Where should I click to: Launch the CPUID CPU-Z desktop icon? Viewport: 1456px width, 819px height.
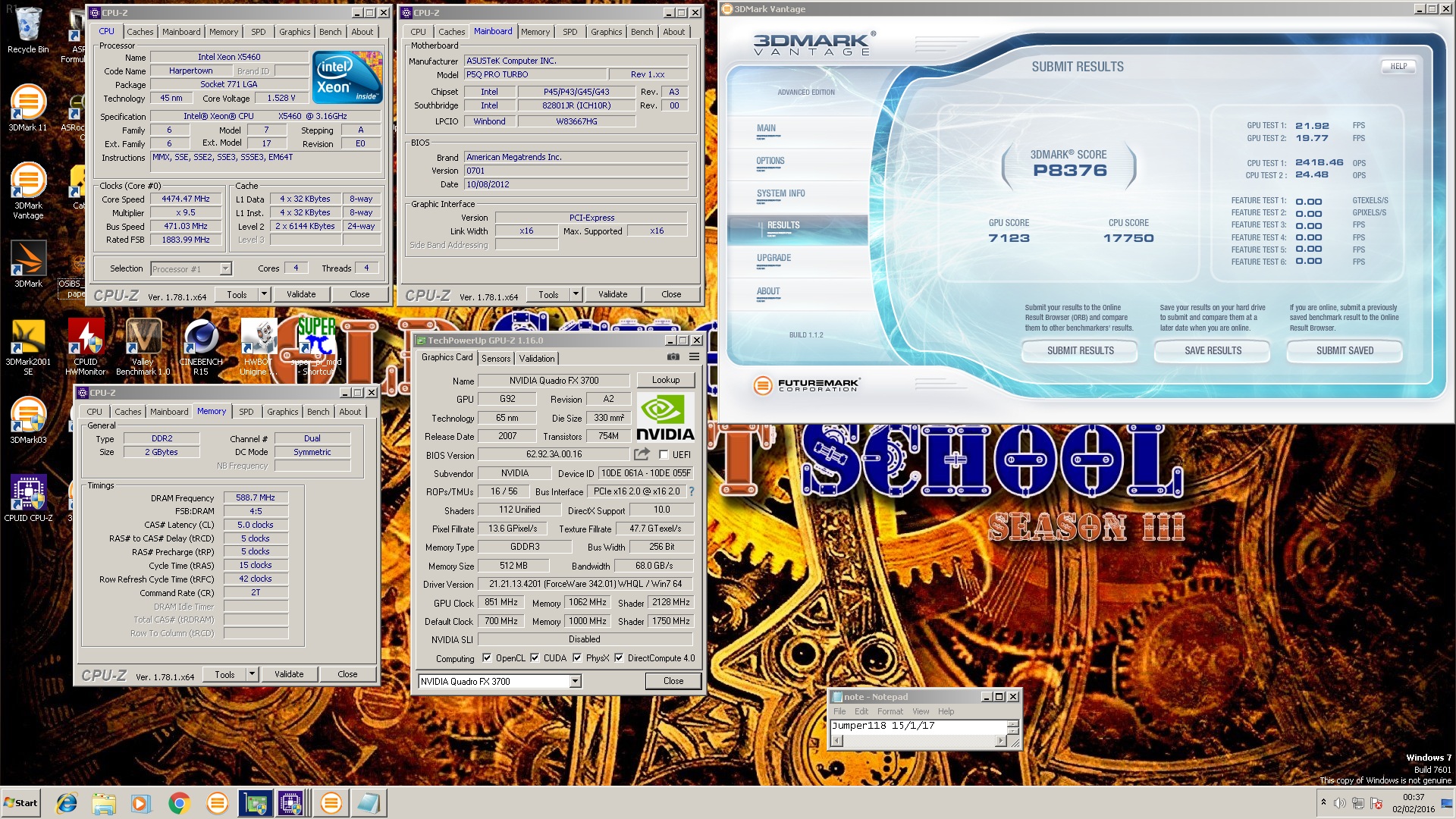28,498
